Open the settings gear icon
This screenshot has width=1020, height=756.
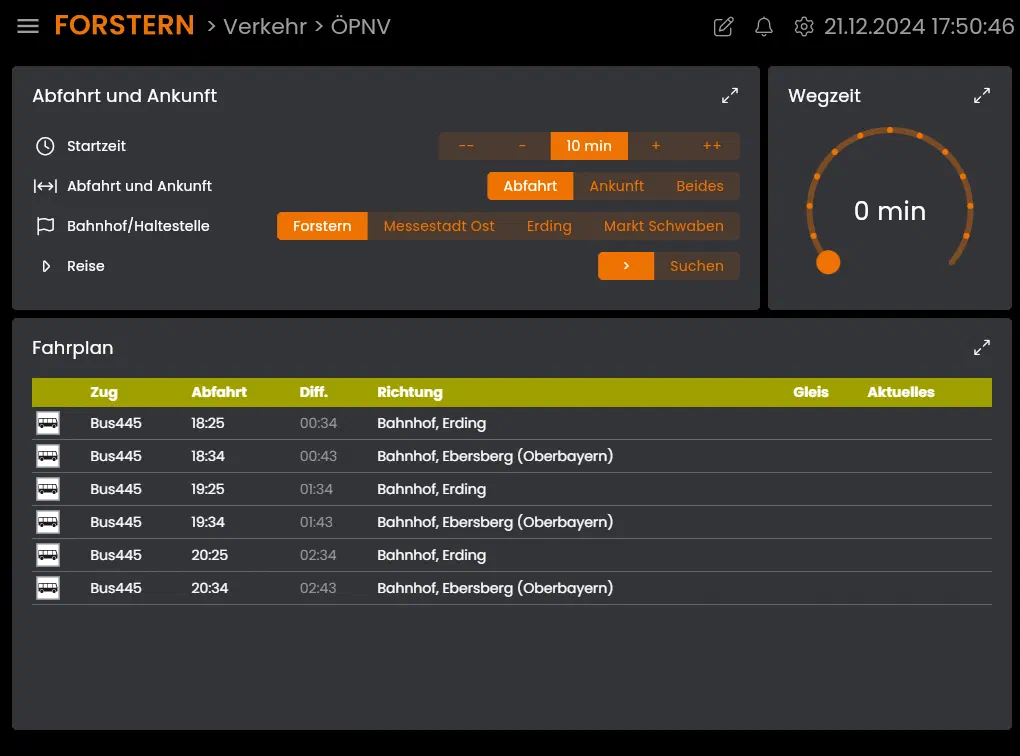pyautogui.click(x=804, y=27)
